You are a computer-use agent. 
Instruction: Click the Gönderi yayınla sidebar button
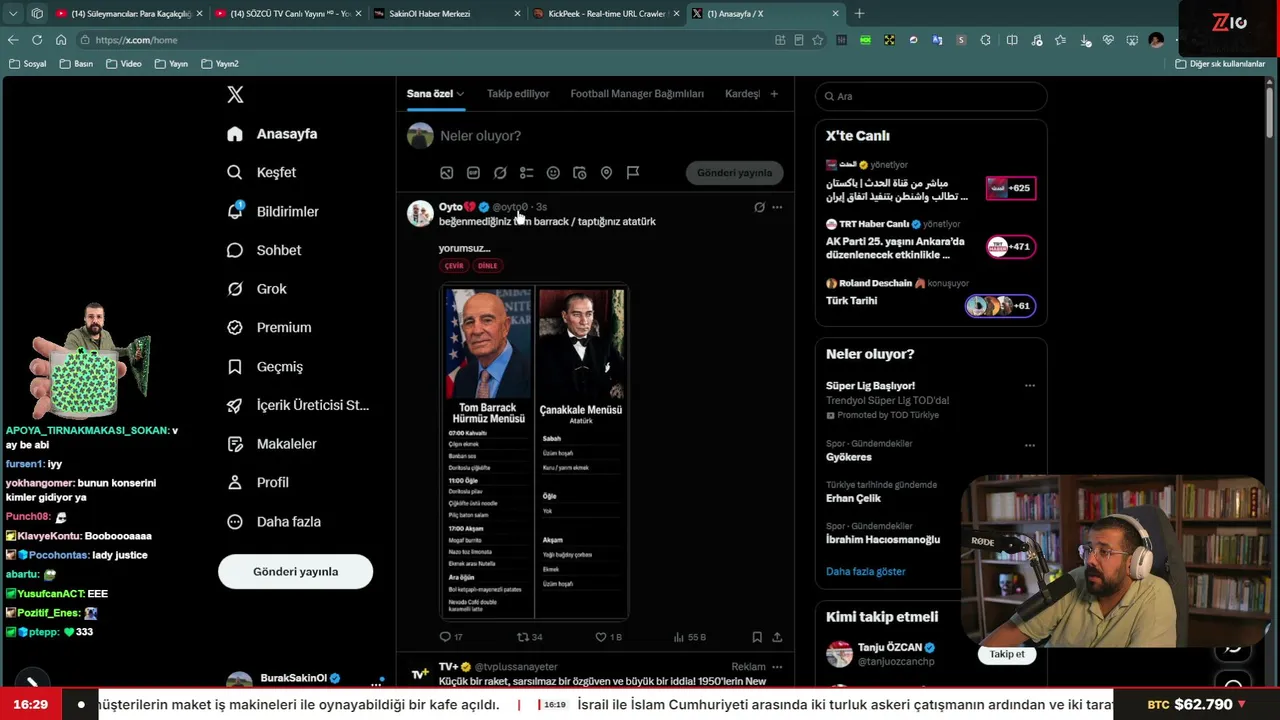[296, 572]
